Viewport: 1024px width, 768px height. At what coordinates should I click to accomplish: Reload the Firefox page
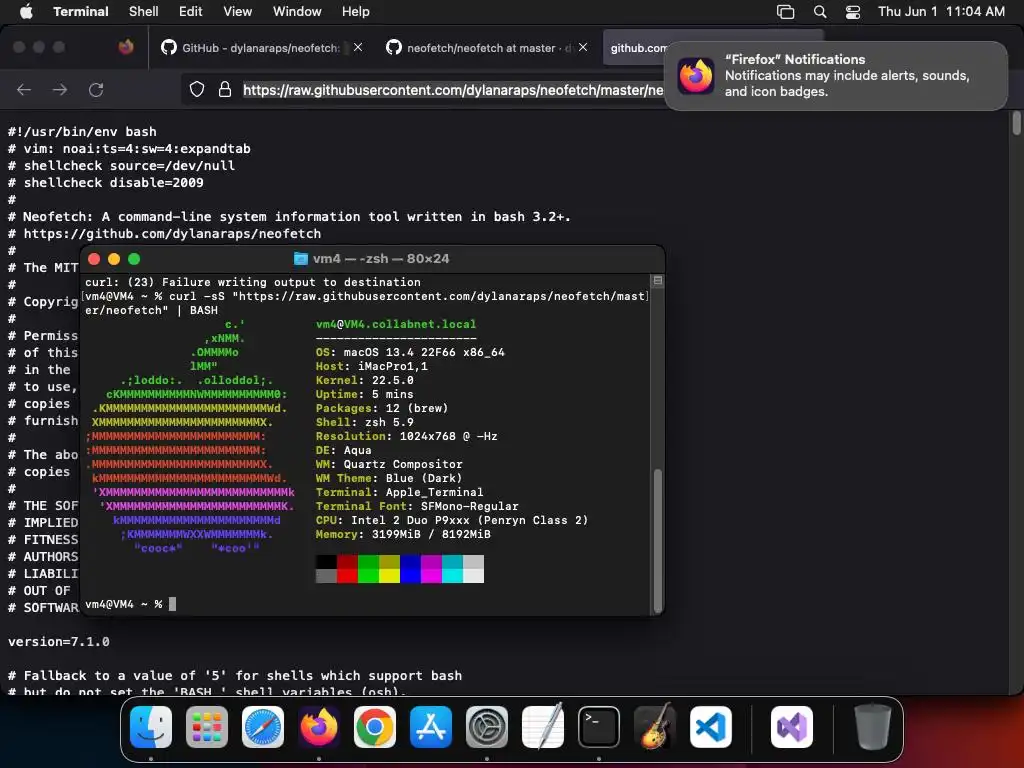96,89
